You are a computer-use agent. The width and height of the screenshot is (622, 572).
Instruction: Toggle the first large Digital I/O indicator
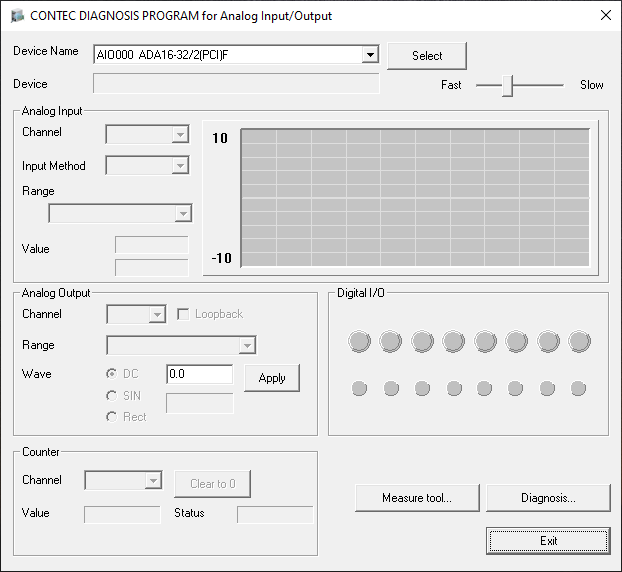359,341
